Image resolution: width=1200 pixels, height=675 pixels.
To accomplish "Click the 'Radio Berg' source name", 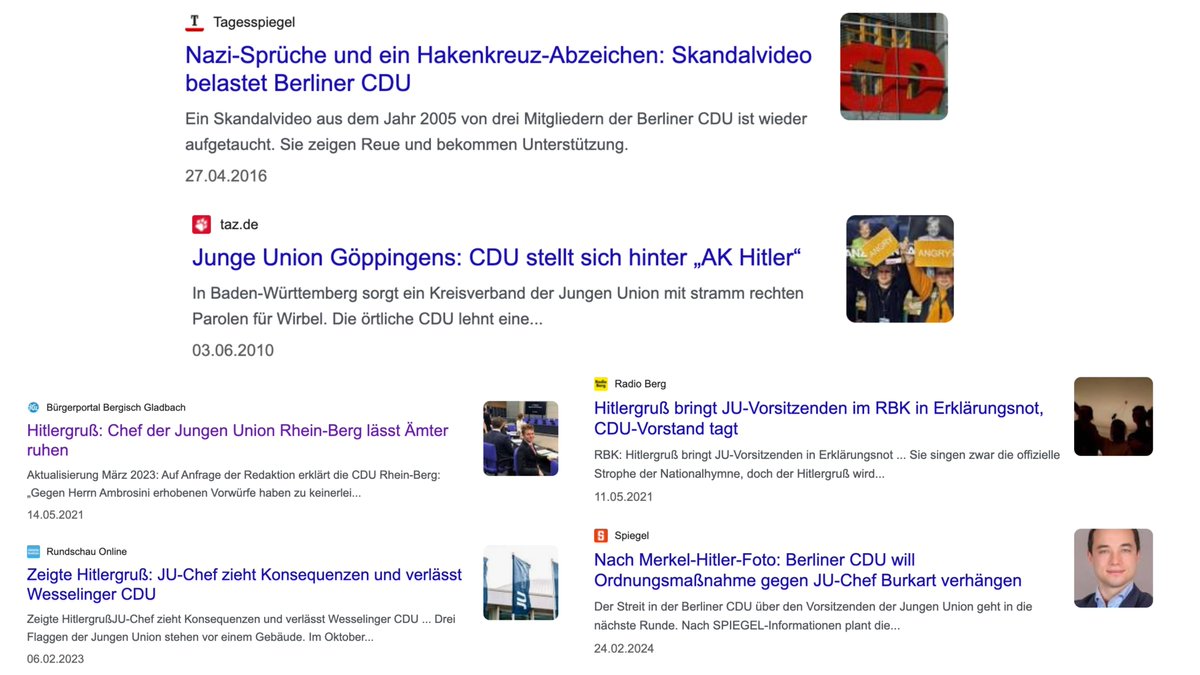I will point(640,383).
